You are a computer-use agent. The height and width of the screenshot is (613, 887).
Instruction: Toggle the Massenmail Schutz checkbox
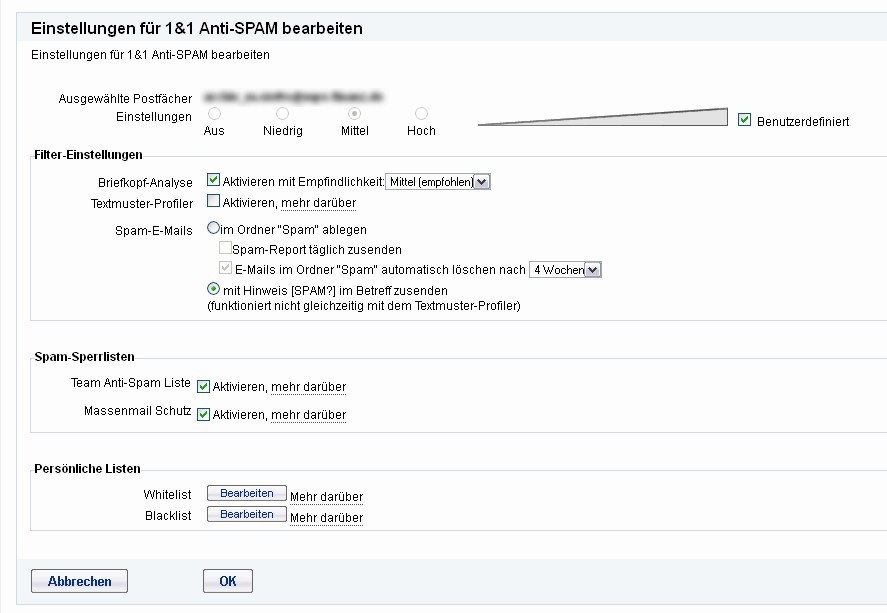point(203,415)
